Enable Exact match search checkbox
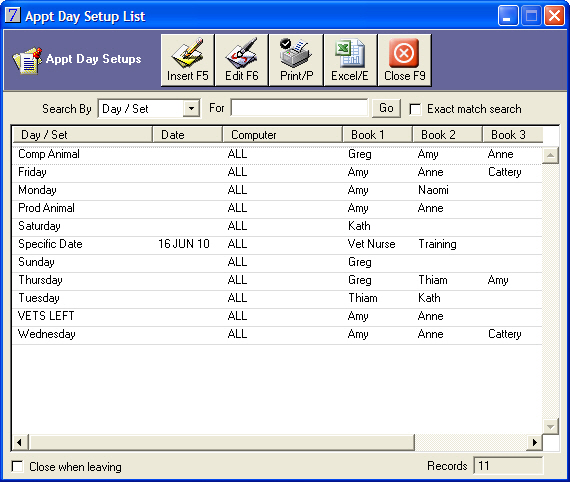Viewport: 570px width, 482px height. click(415, 109)
